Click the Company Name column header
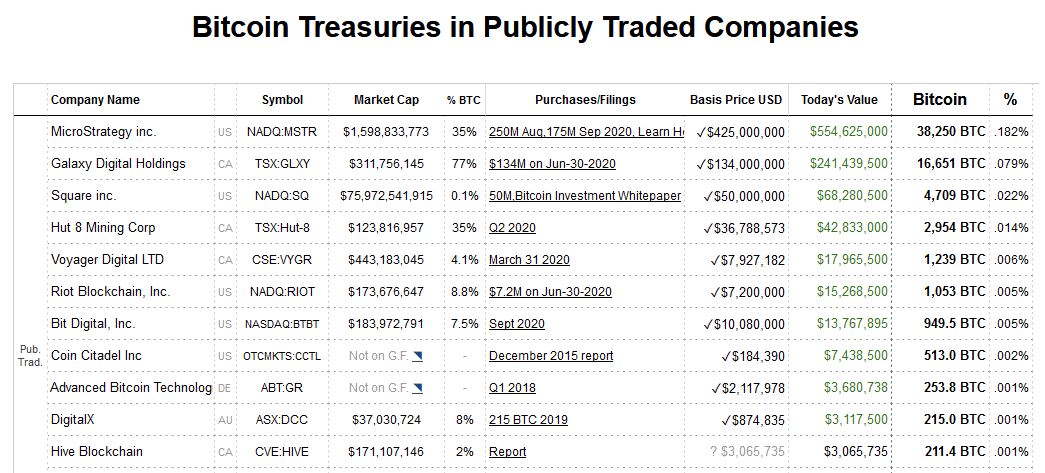The width and height of the screenshot is (1045, 473). [95, 100]
